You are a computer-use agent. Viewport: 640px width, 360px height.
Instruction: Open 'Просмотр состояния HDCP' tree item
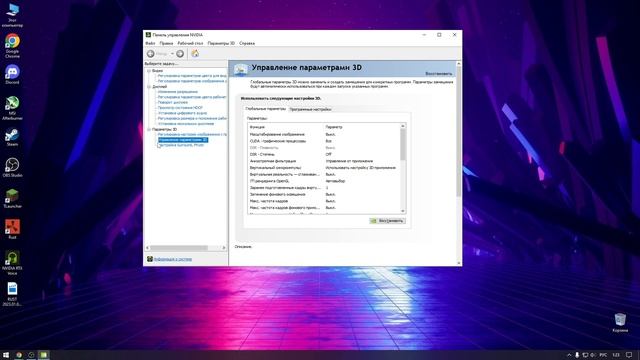pyautogui.click(x=180, y=108)
